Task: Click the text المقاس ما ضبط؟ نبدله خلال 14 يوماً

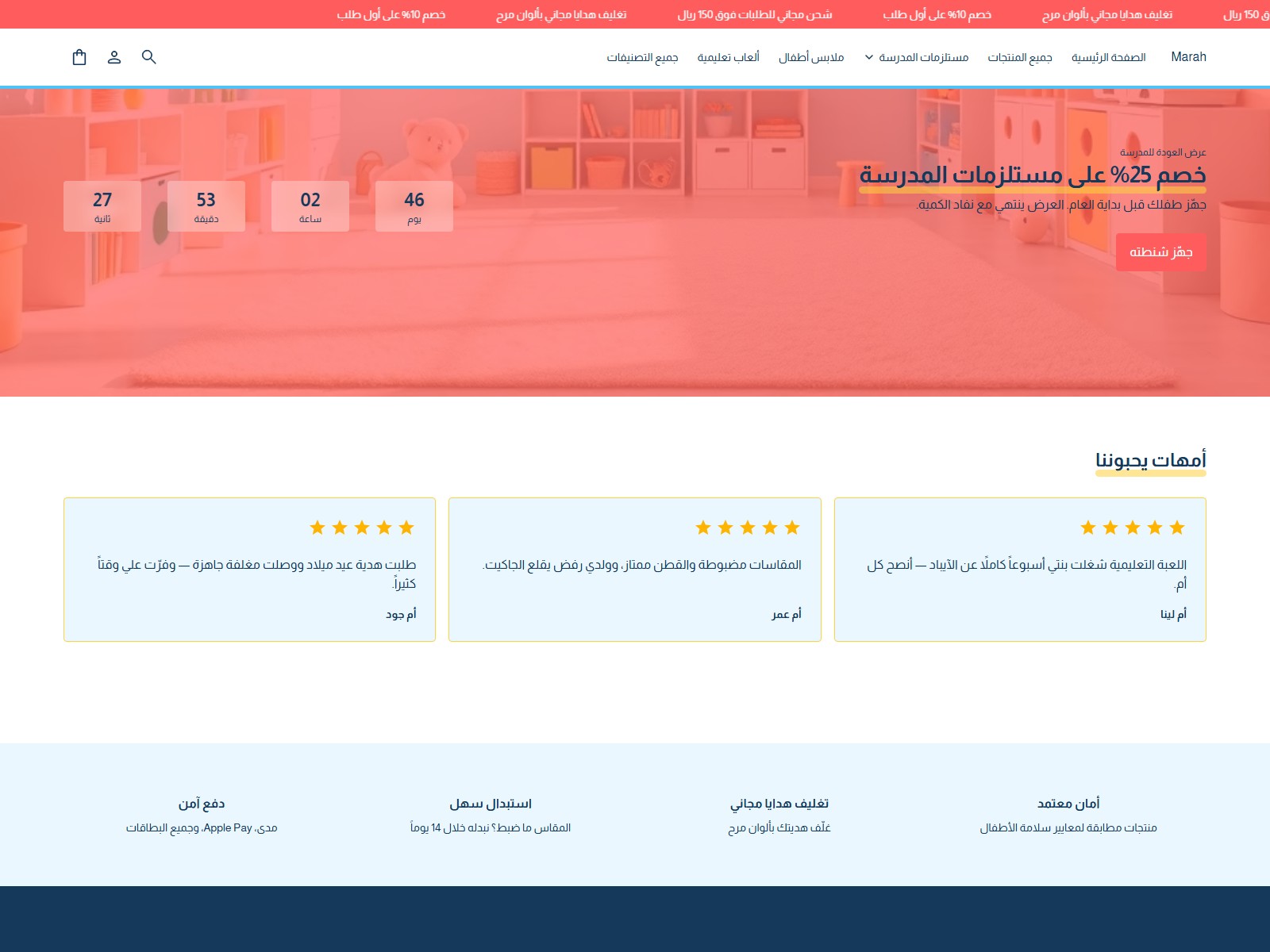Action: tap(491, 827)
